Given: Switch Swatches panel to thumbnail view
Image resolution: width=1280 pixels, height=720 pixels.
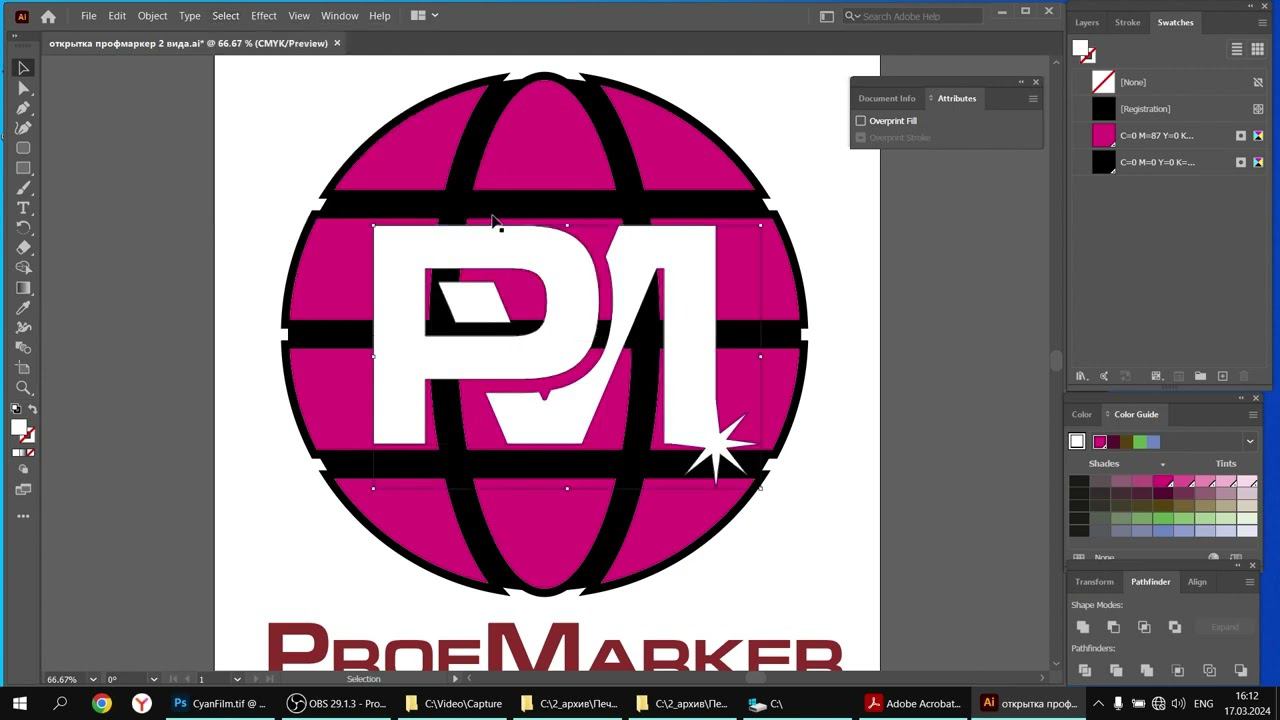Looking at the screenshot, I should click(x=1258, y=49).
